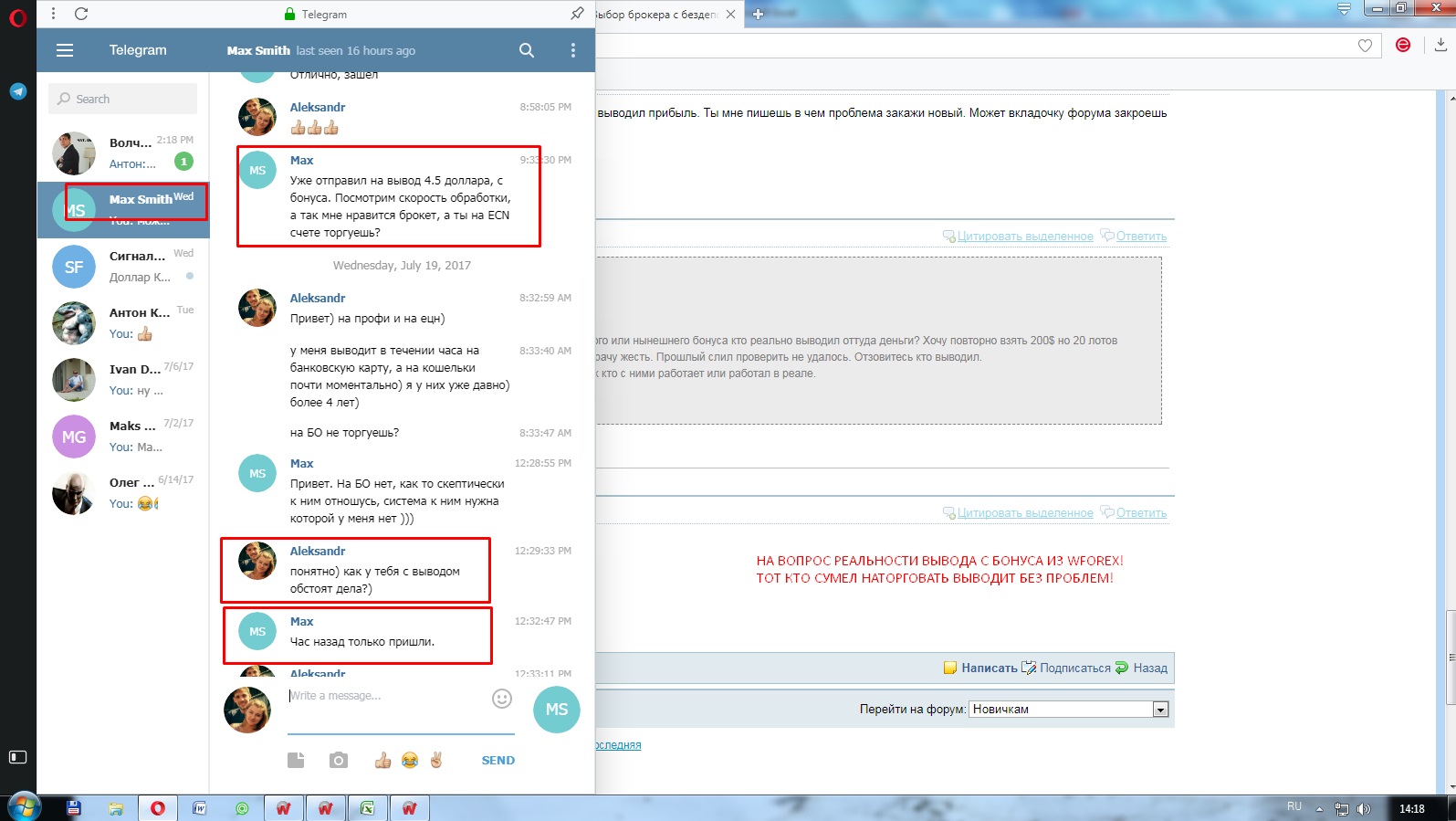Open the Maks ... chat
Image resolution: width=1456 pixels, height=821 pixels.
[x=123, y=436]
